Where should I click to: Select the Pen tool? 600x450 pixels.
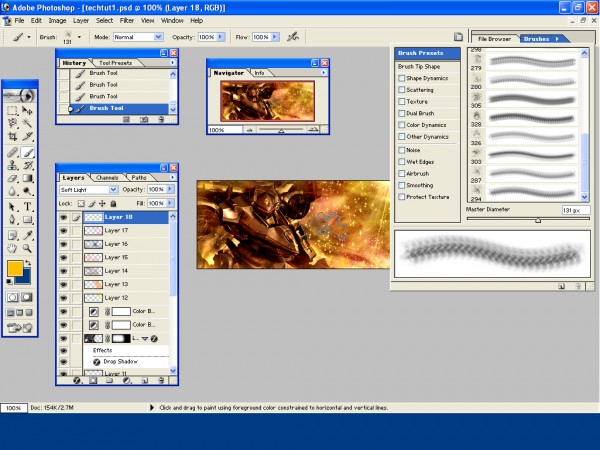(x=12, y=220)
